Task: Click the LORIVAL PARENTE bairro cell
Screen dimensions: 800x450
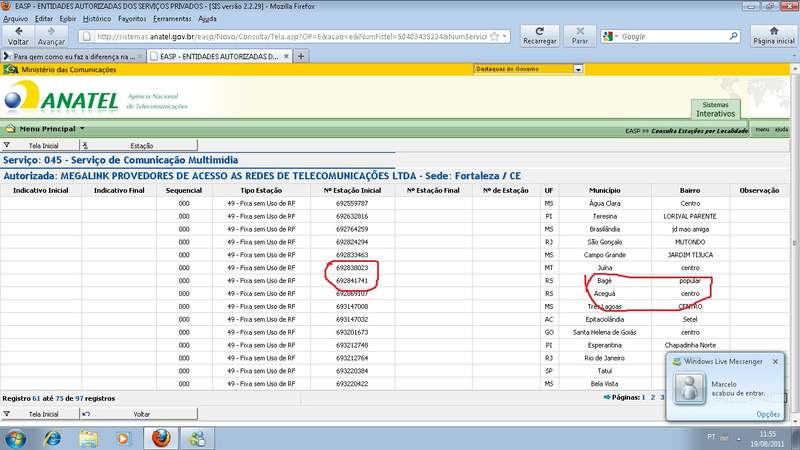Action: pyautogui.click(x=690, y=216)
